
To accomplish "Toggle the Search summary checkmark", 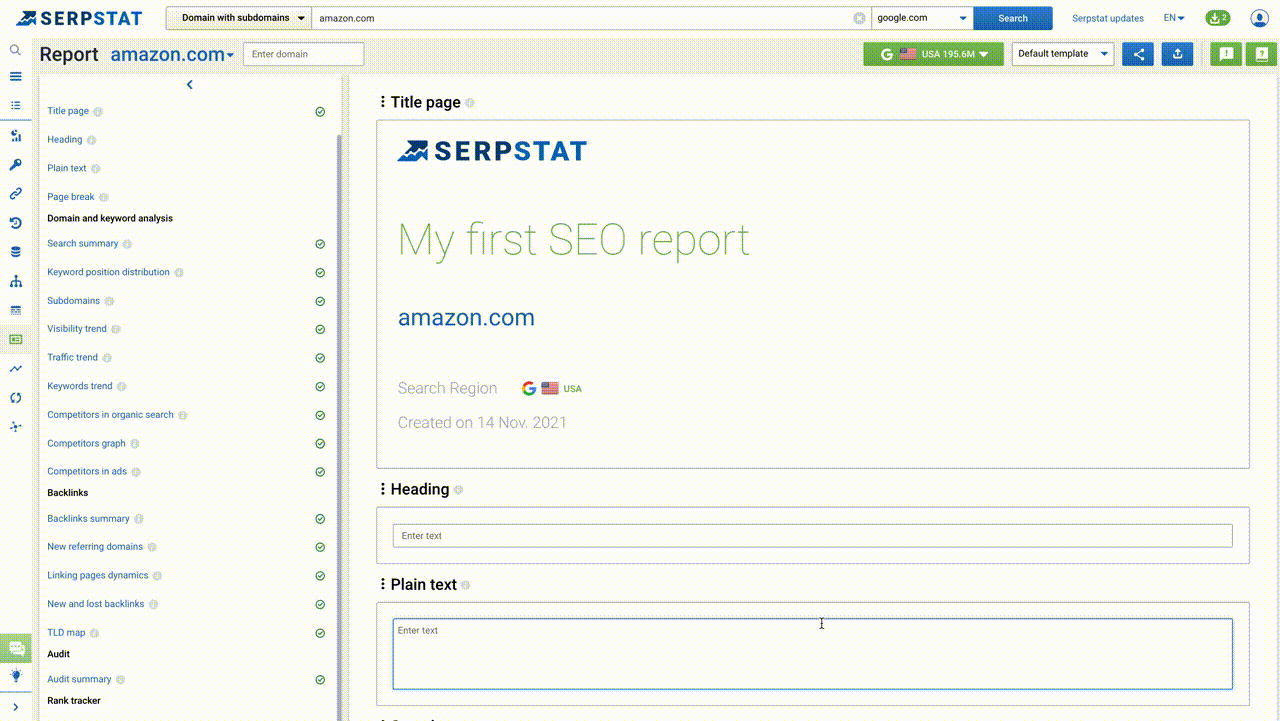I will point(320,244).
